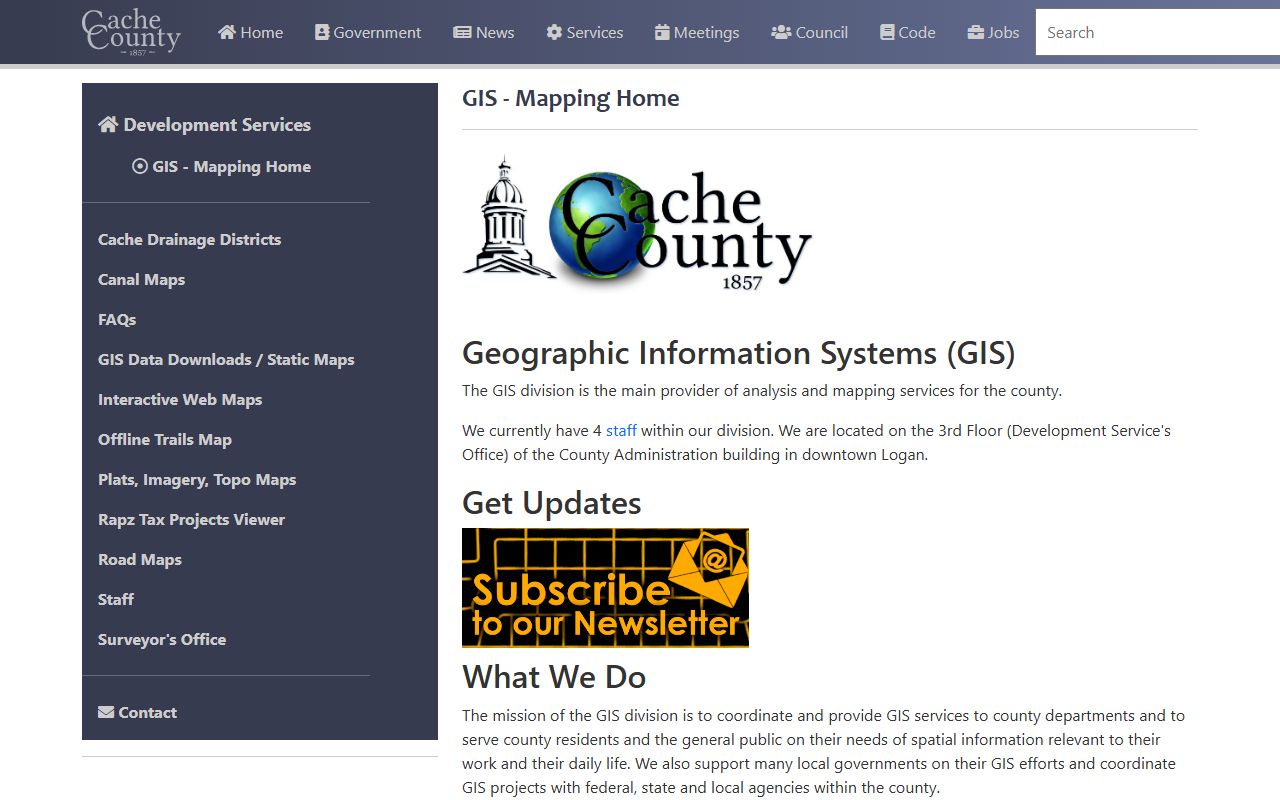Viewport: 1280px width, 800px height.
Task: Click the Cache County globe logo image
Action: coord(637,225)
